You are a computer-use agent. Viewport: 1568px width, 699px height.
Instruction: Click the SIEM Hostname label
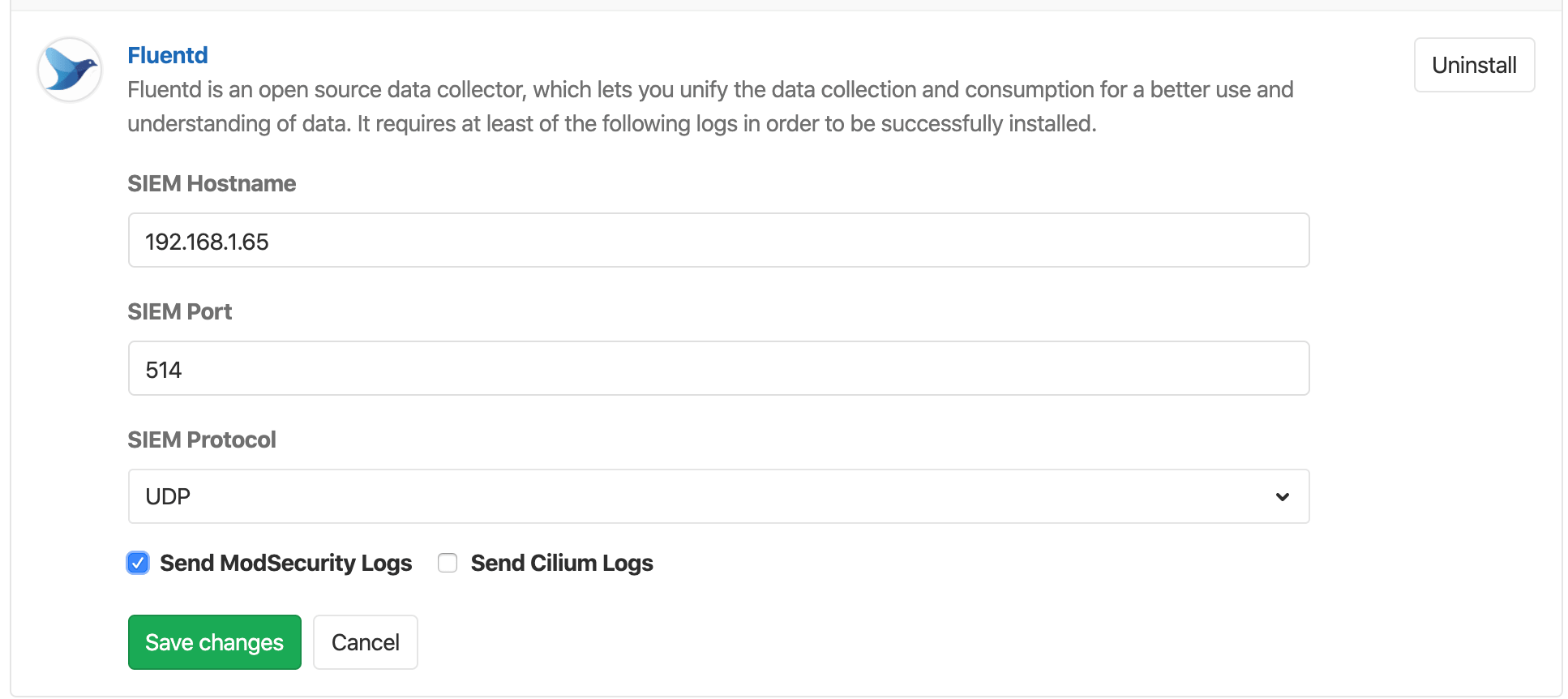pos(212,184)
